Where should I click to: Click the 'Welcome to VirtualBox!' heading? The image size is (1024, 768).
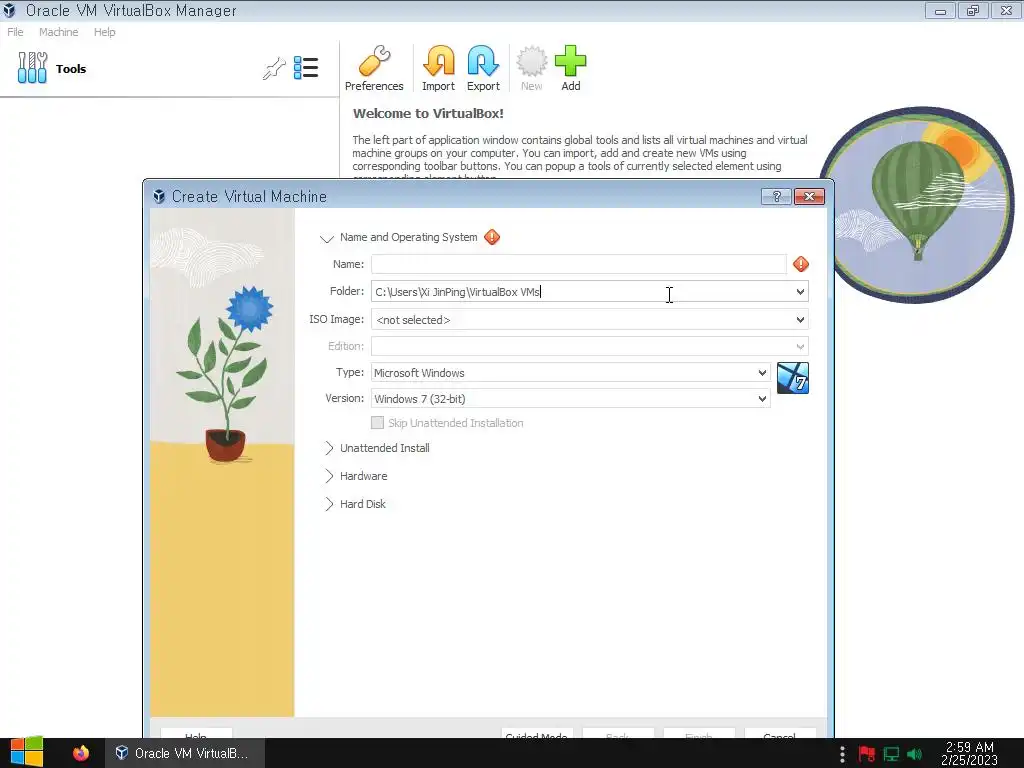click(428, 113)
